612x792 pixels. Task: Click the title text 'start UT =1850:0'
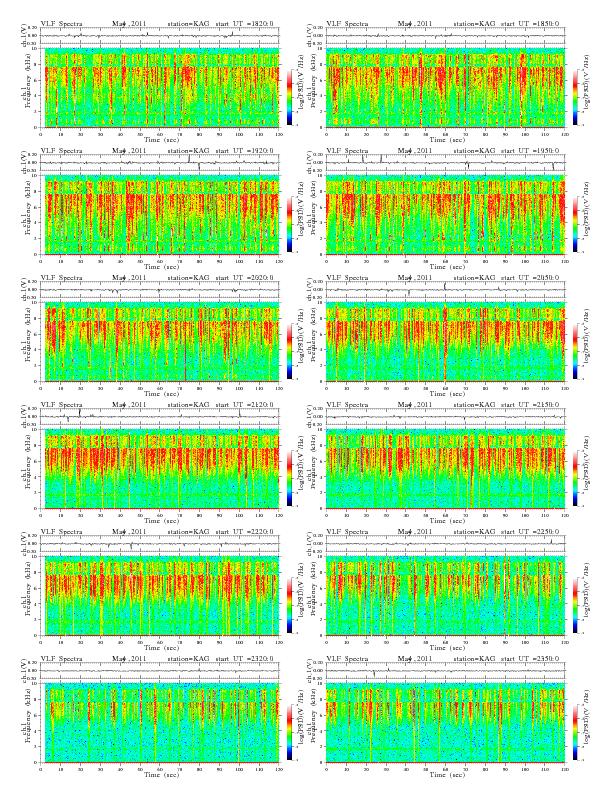click(531, 23)
